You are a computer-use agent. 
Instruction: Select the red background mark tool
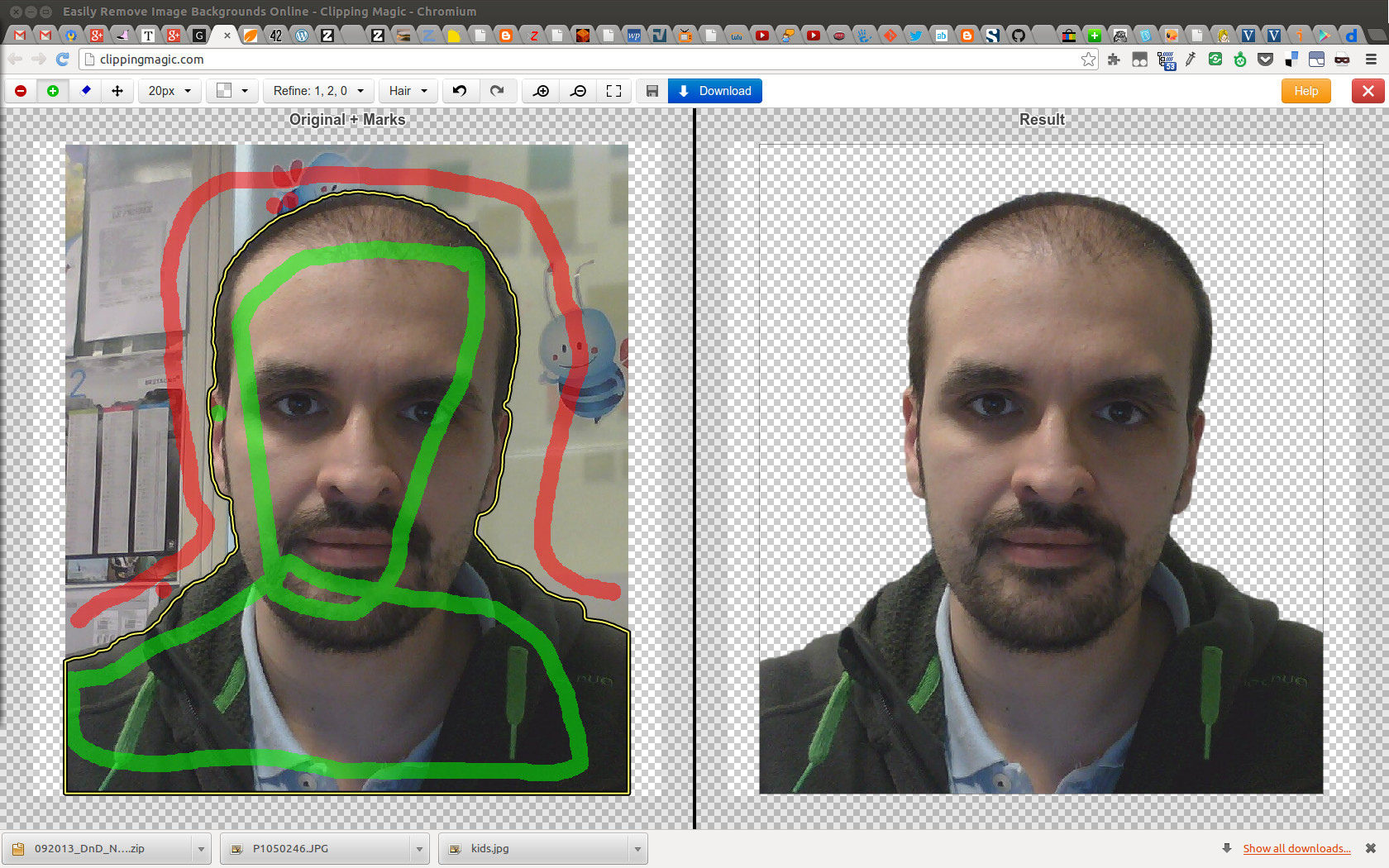coord(21,91)
